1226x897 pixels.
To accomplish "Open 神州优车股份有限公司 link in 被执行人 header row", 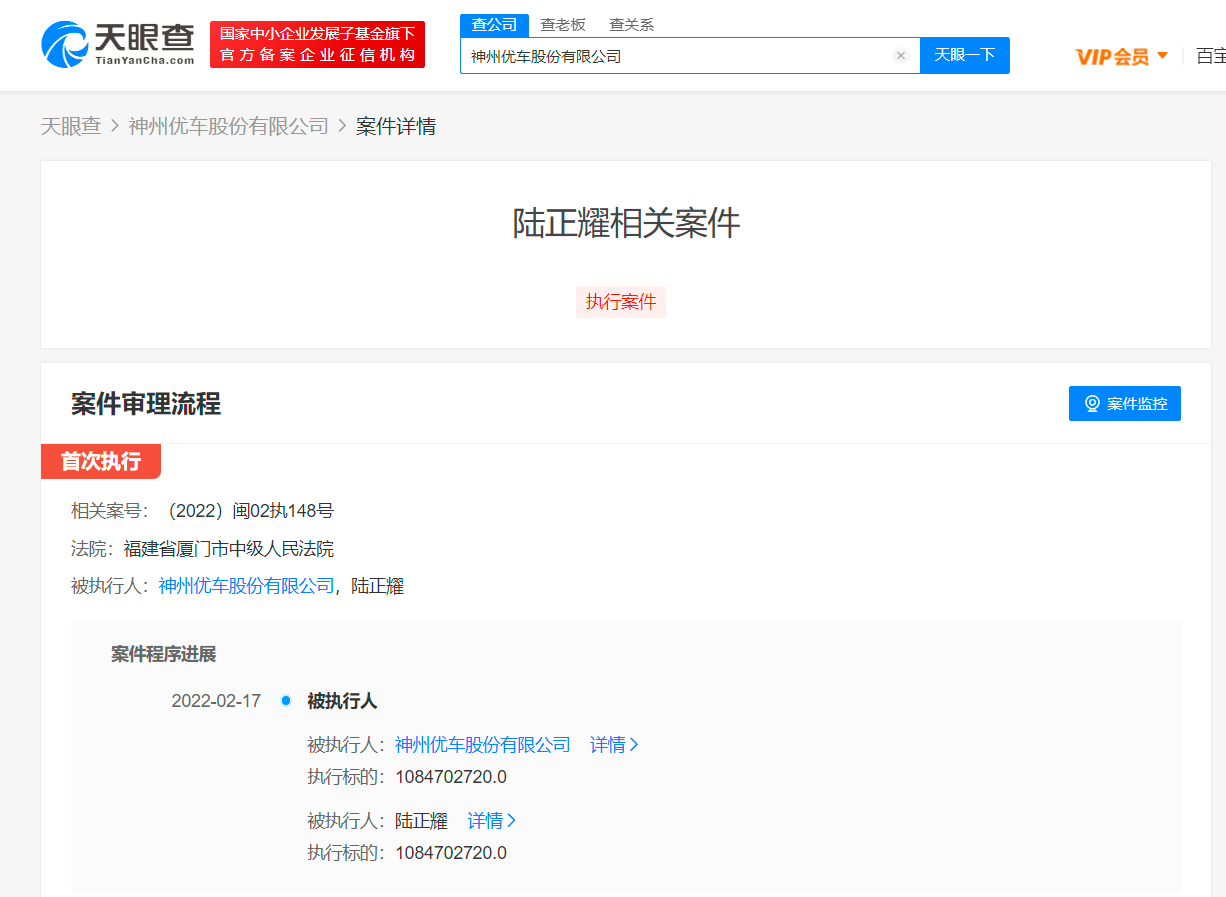I will (x=246, y=586).
